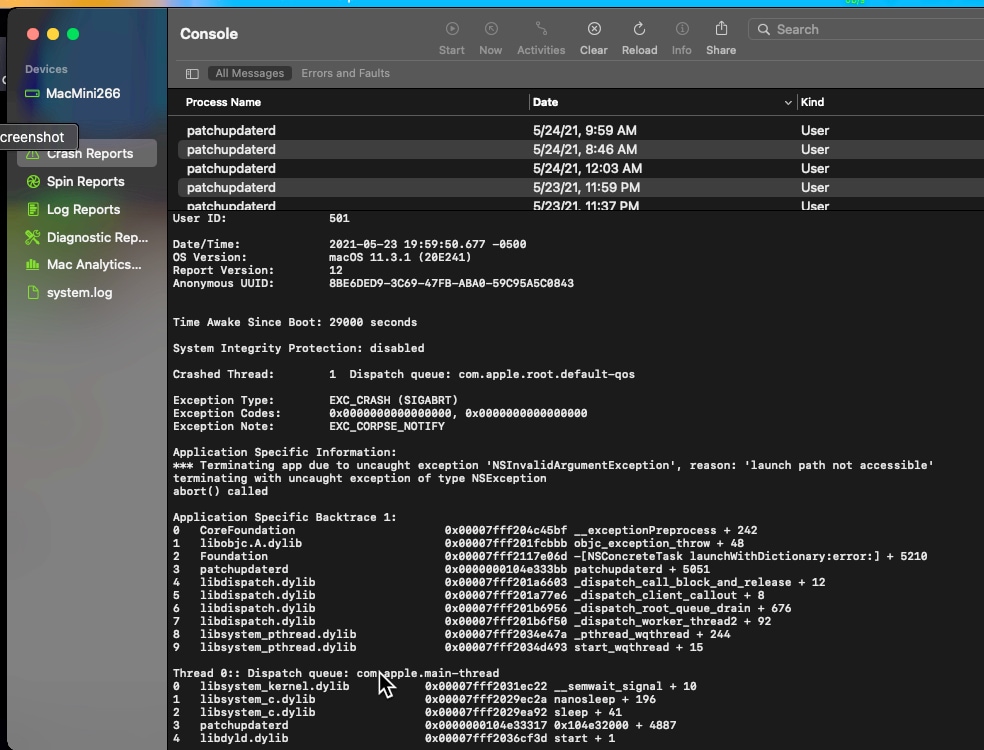The width and height of the screenshot is (984, 750).
Task: Click the abort() called line
Action: tap(220, 491)
